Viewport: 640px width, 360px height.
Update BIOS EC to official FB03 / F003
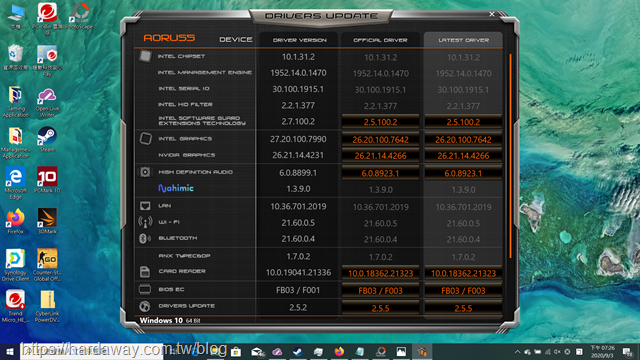click(380, 291)
